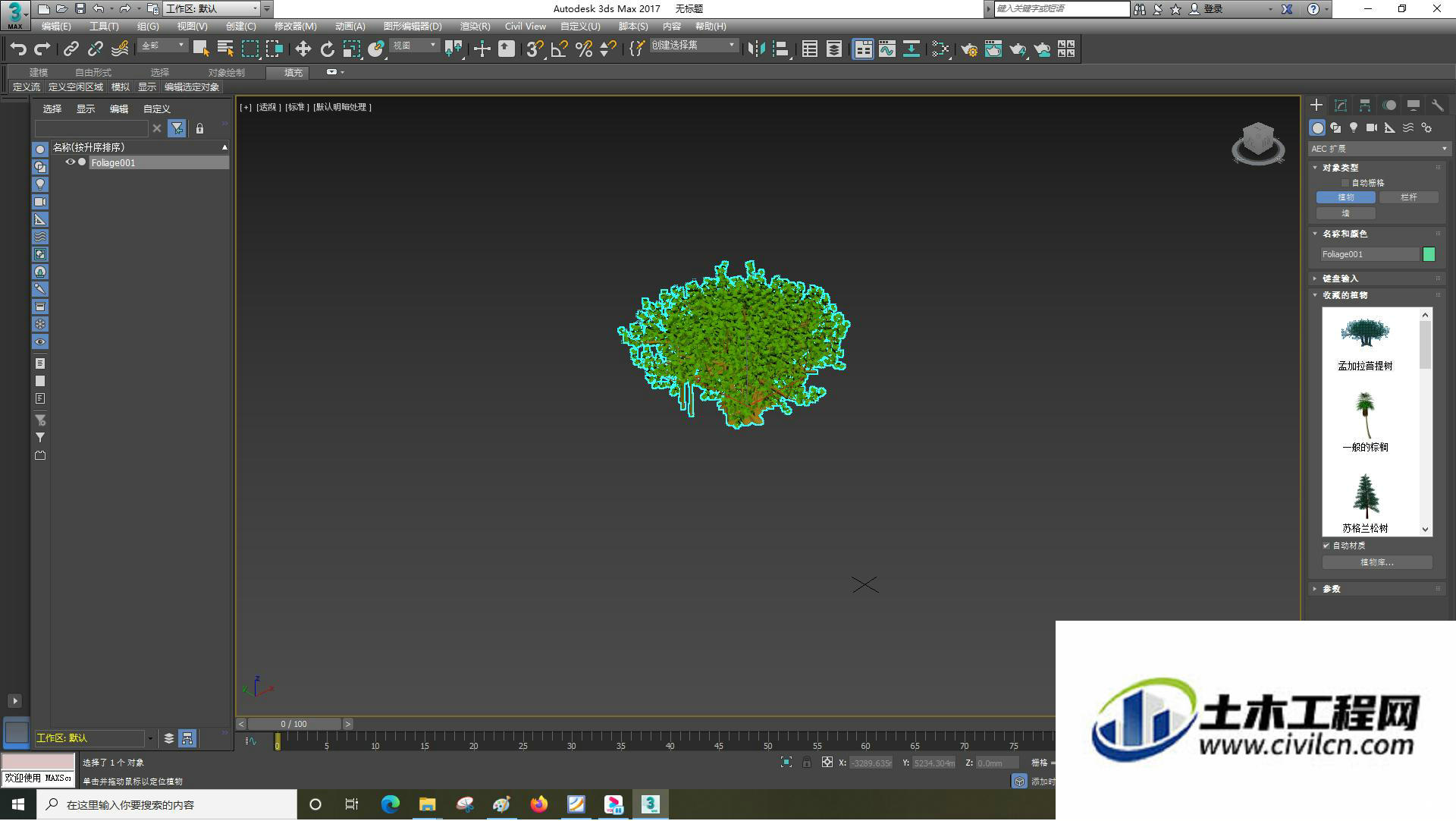
Task: Pick the Rectangular Selection Region tool
Action: click(x=250, y=49)
